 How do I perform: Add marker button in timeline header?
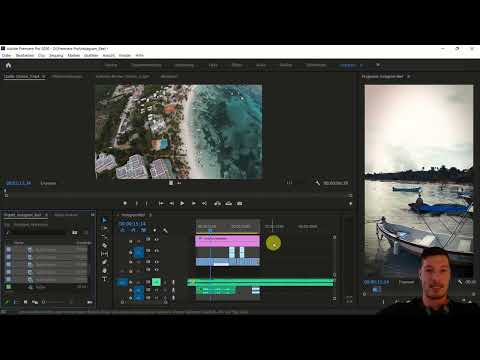click(154, 230)
